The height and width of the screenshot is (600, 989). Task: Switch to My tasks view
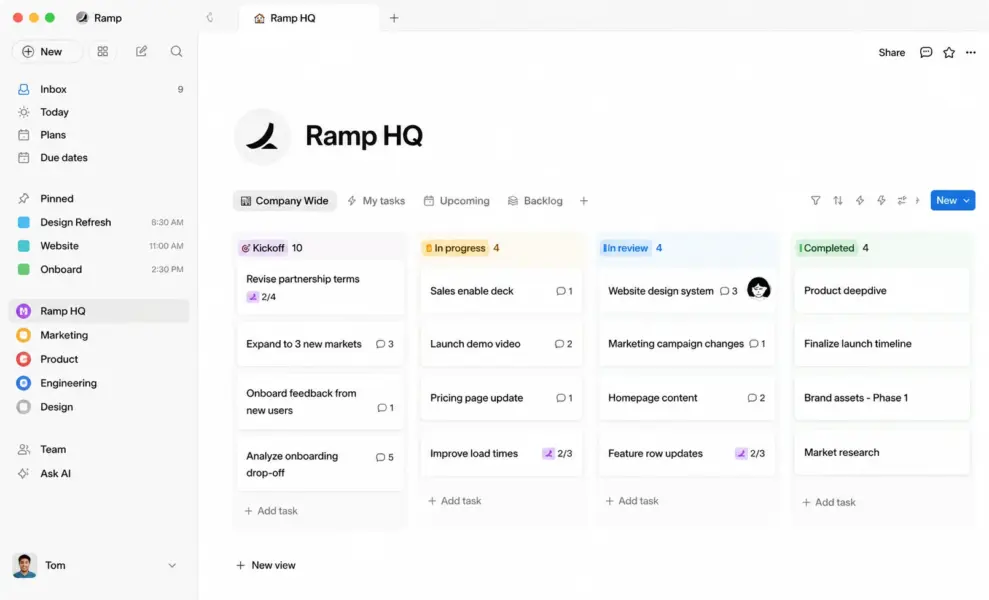pyautogui.click(x=376, y=201)
